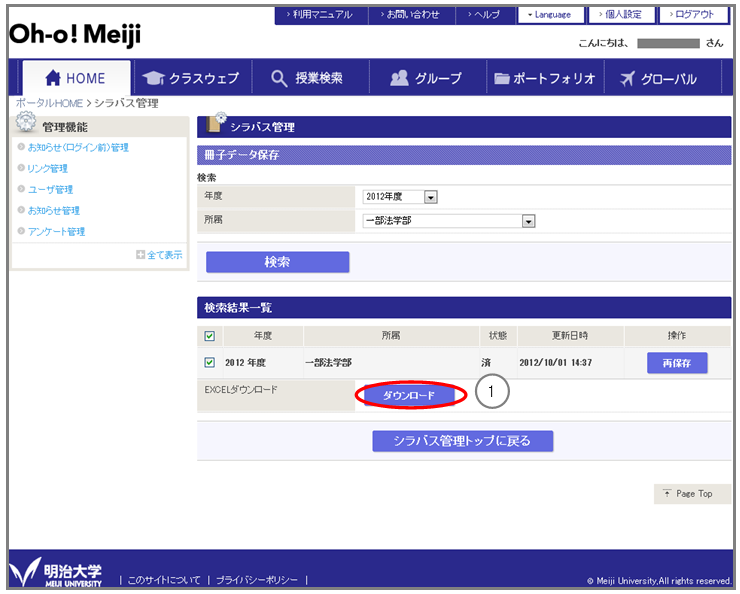Open the ユーザ管理 link
Screen dimensions: 740x594
click(50, 190)
